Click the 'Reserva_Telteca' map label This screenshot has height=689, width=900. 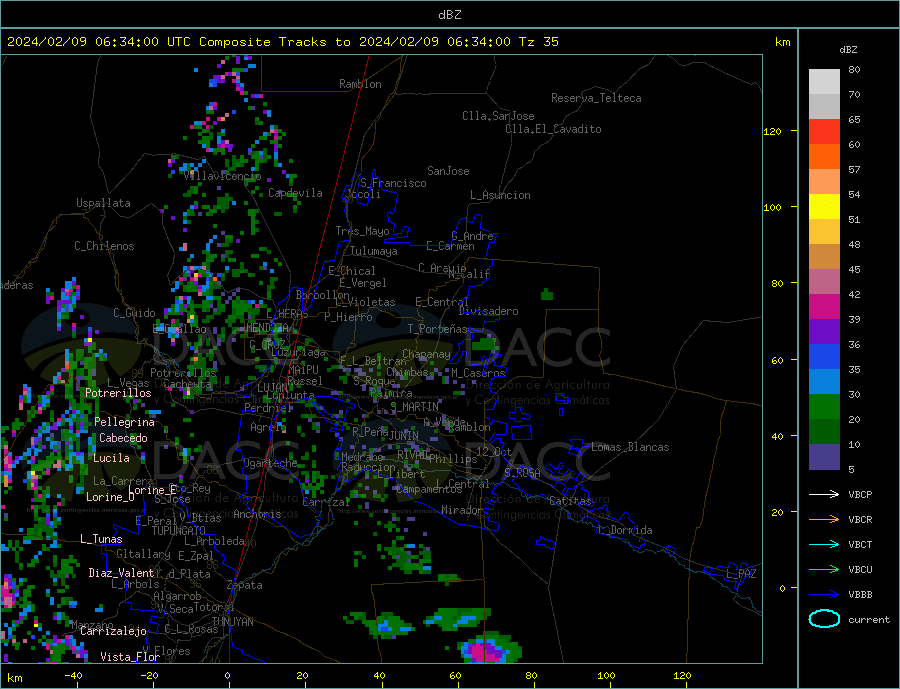(x=596, y=98)
